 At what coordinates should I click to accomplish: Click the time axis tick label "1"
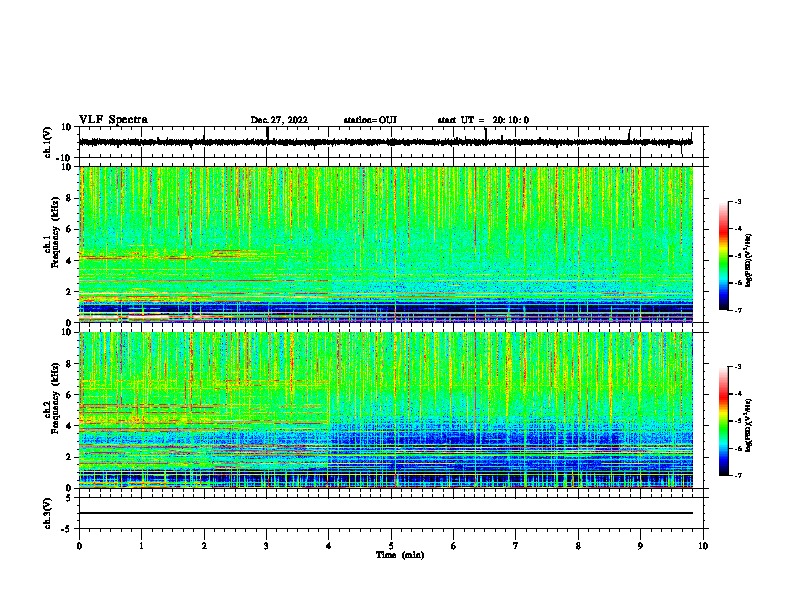pyautogui.click(x=141, y=546)
